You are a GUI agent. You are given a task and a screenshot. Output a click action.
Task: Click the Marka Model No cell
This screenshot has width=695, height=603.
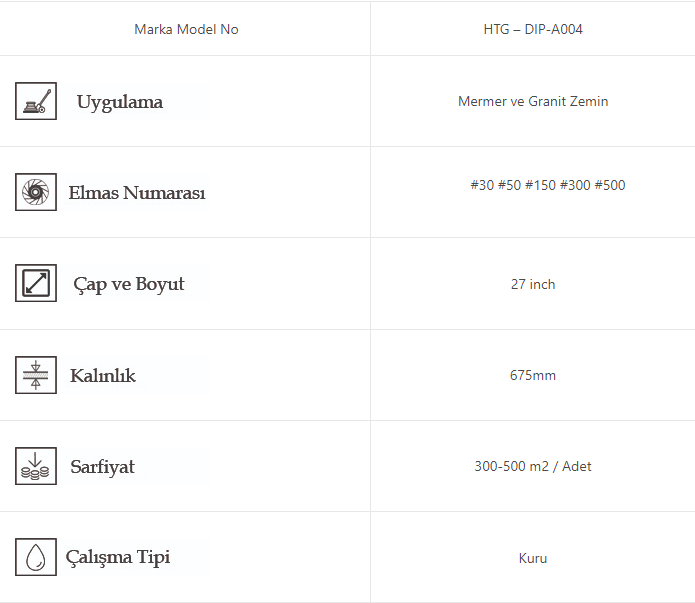[186, 29]
